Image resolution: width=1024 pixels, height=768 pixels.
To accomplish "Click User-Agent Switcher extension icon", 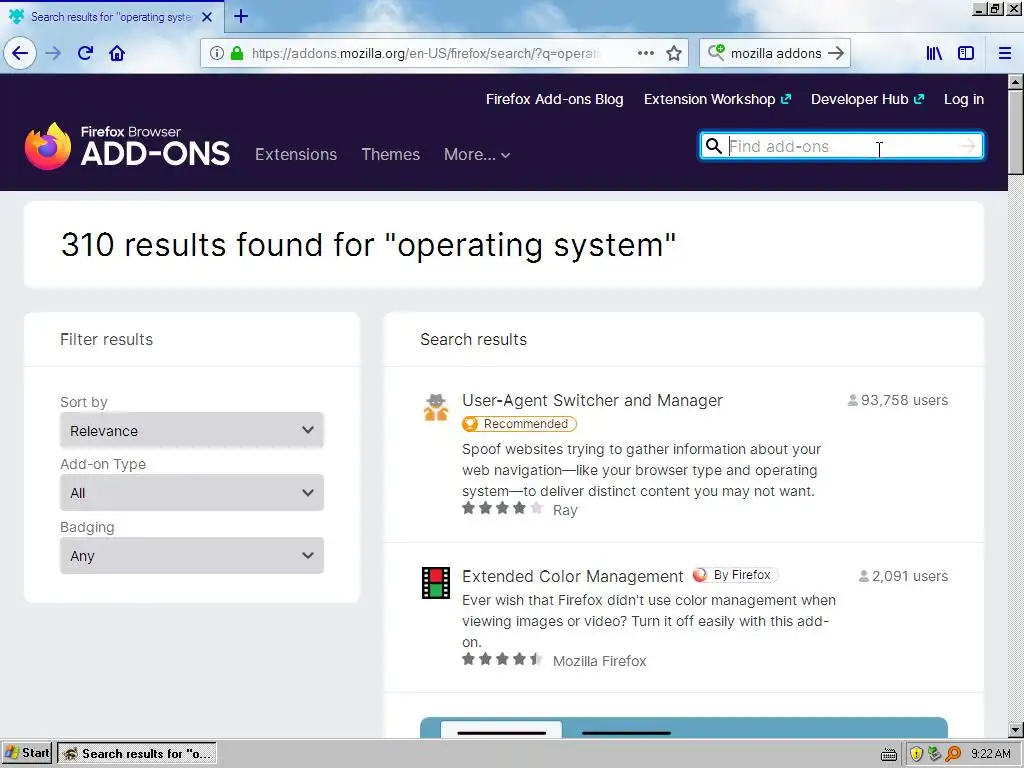I will (x=436, y=408).
